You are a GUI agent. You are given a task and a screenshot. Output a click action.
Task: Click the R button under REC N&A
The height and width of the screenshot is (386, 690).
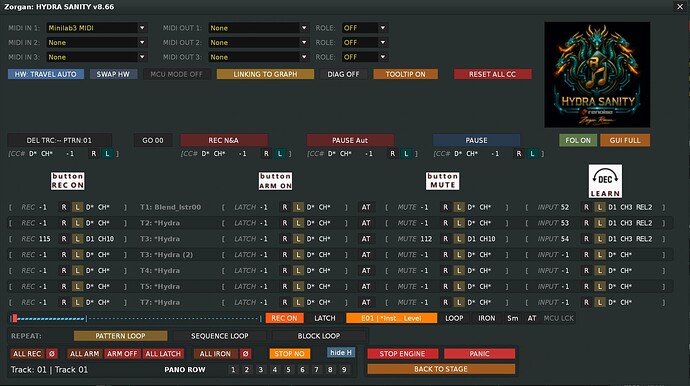266,154
